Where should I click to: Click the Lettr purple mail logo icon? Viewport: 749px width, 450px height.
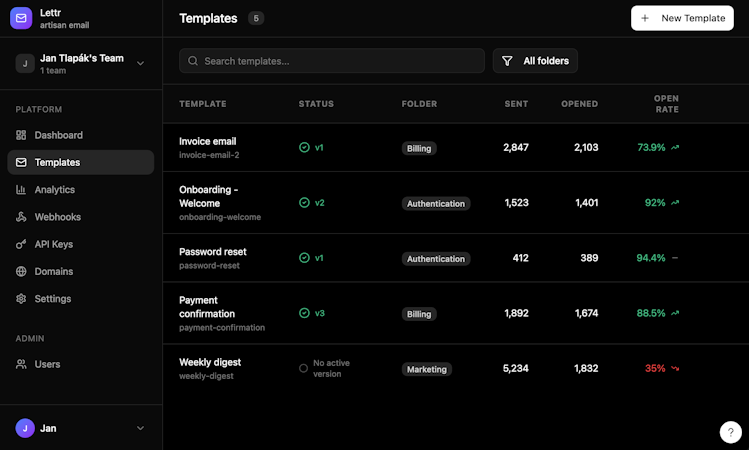point(20,18)
